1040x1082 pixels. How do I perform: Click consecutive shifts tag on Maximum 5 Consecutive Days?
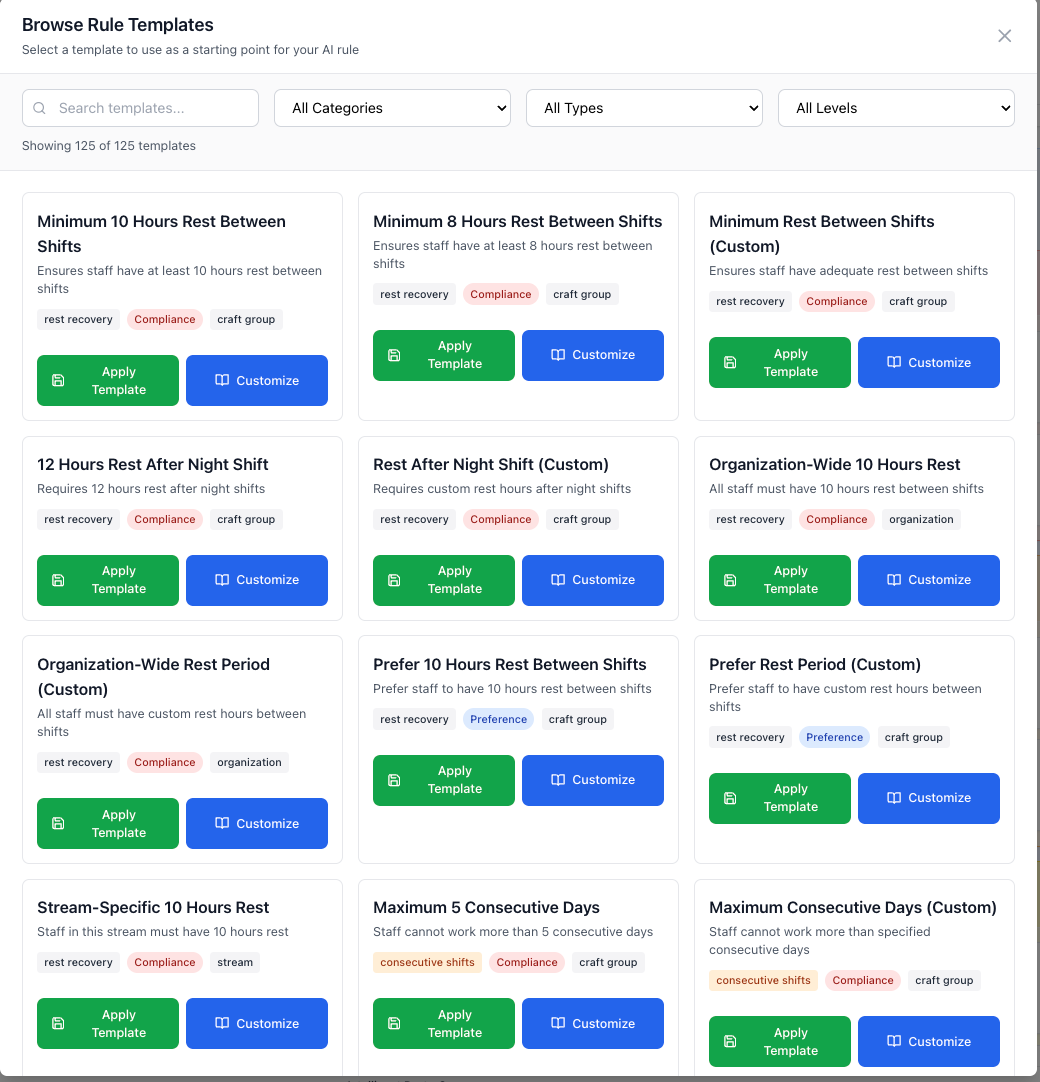point(427,962)
